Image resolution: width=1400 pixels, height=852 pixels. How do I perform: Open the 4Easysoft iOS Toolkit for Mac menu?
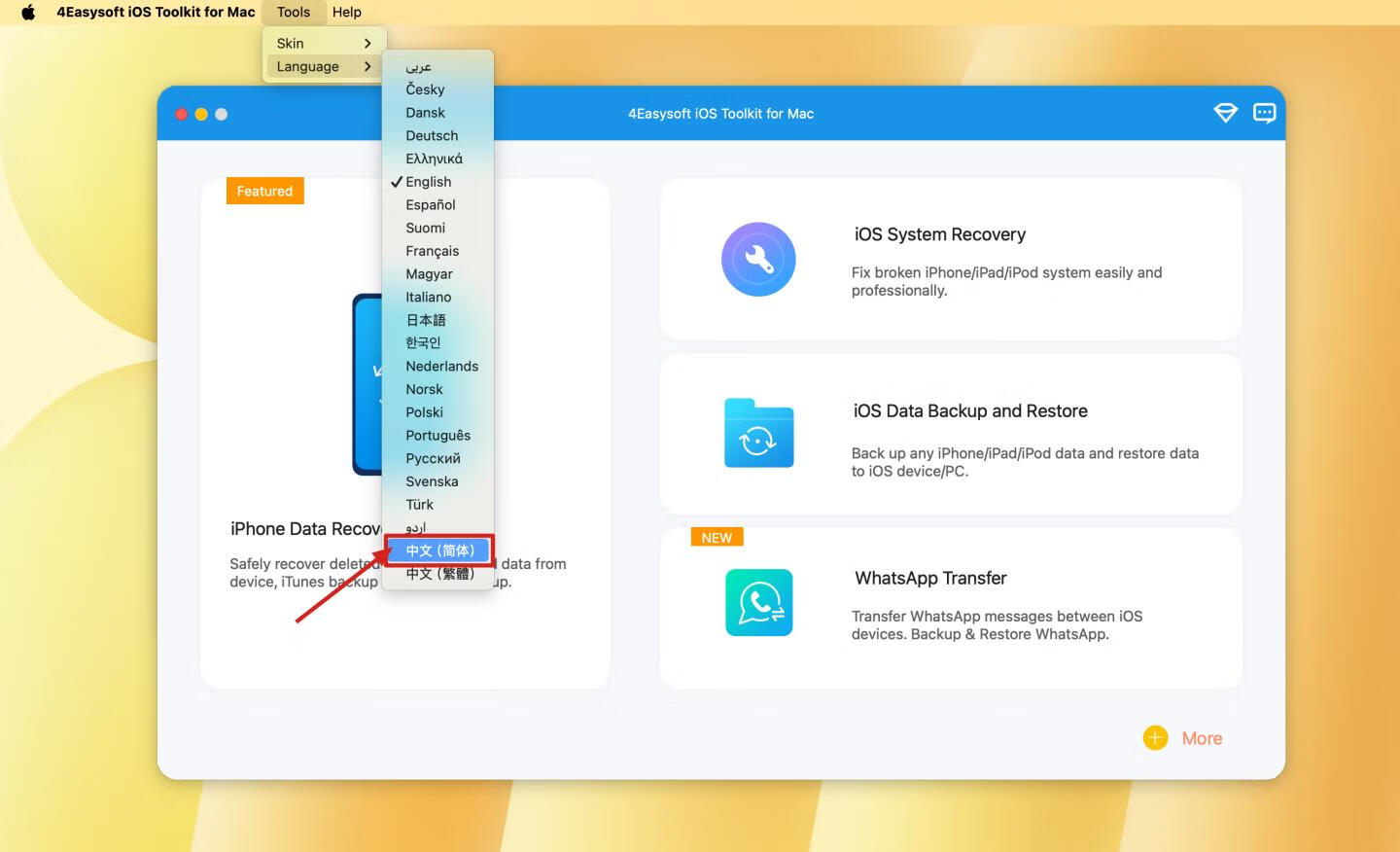point(156,12)
